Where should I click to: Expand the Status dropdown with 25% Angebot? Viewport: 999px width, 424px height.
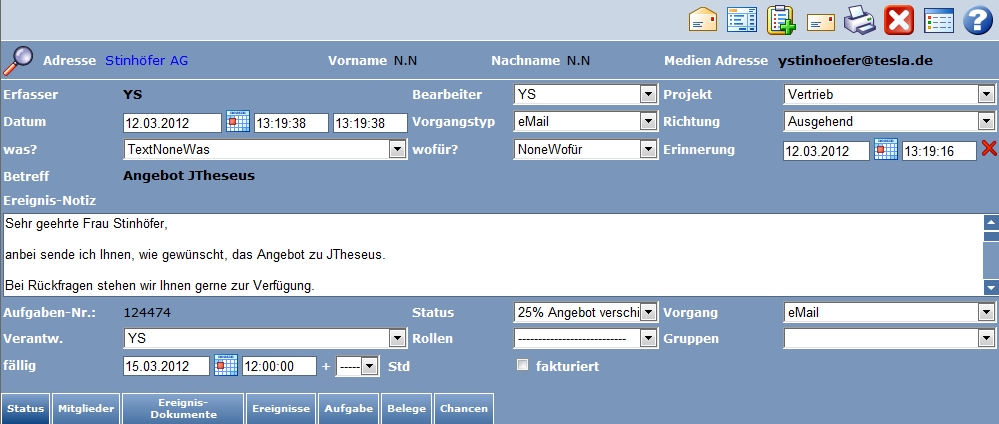649,313
